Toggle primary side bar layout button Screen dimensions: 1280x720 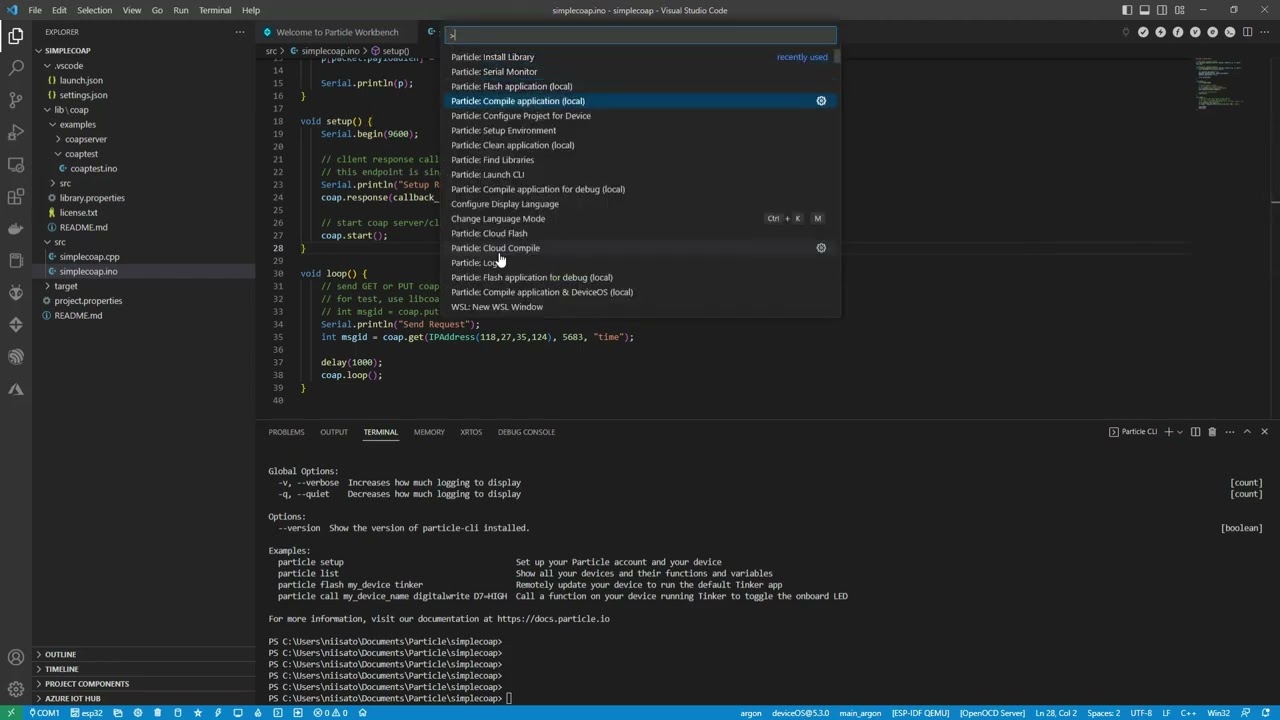pyautogui.click(x=1127, y=10)
